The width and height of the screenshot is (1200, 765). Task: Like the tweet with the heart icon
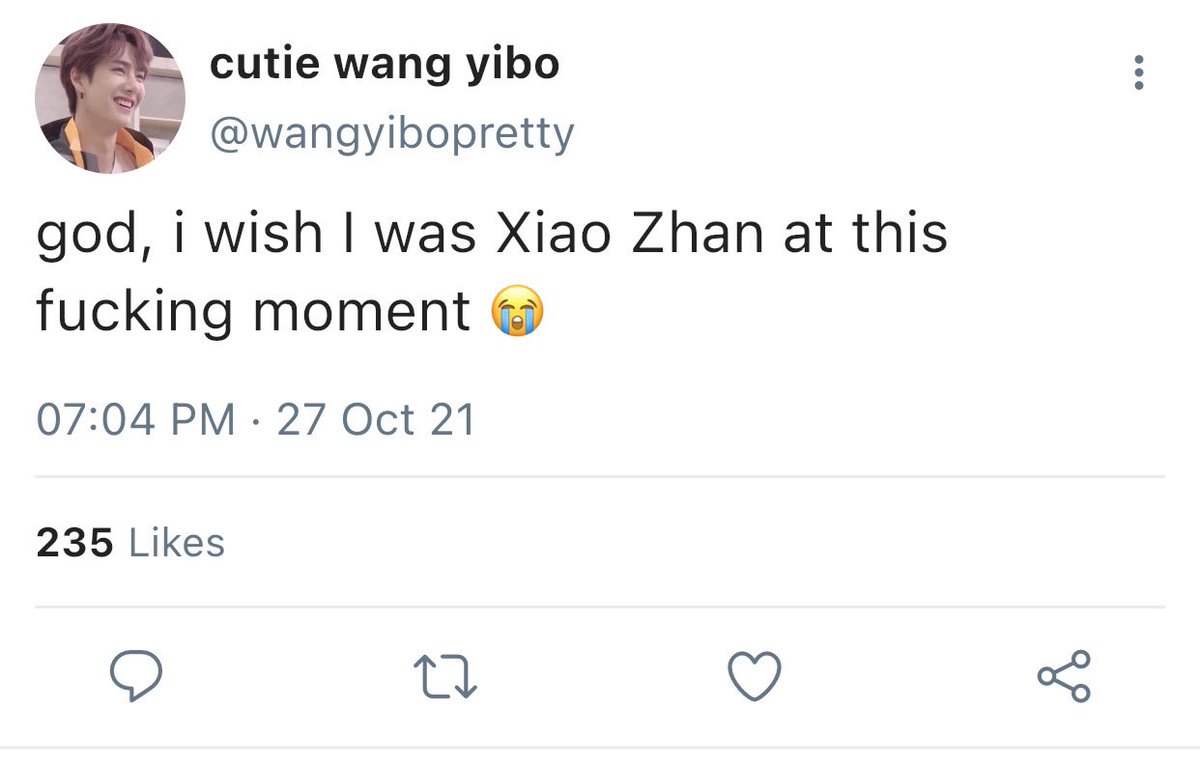tap(754, 678)
